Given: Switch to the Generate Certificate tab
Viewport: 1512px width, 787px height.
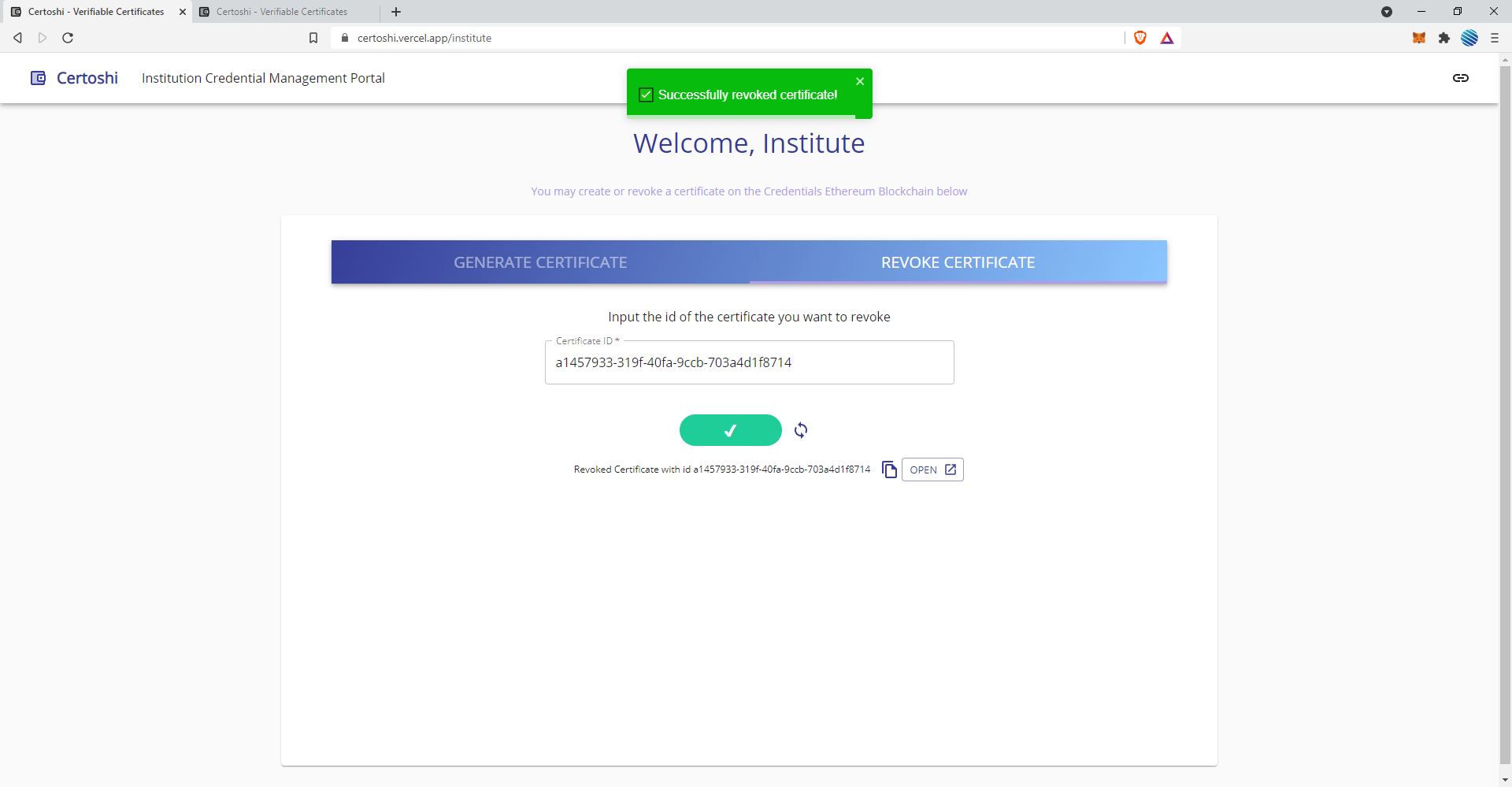Looking at the screenshot, I should 540,262.
